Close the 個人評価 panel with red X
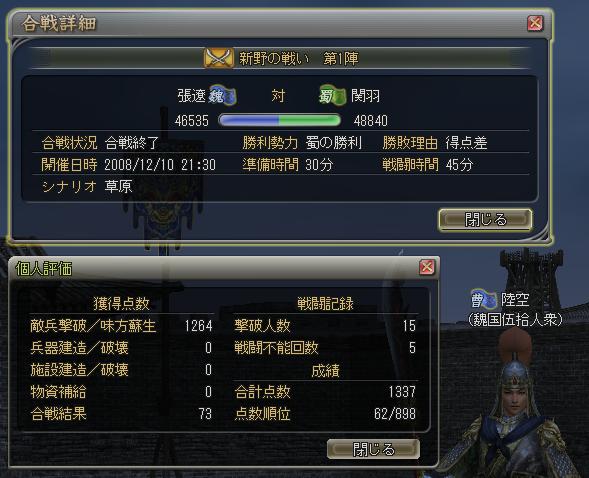This screenshot has height=478, width=589. 427,267
